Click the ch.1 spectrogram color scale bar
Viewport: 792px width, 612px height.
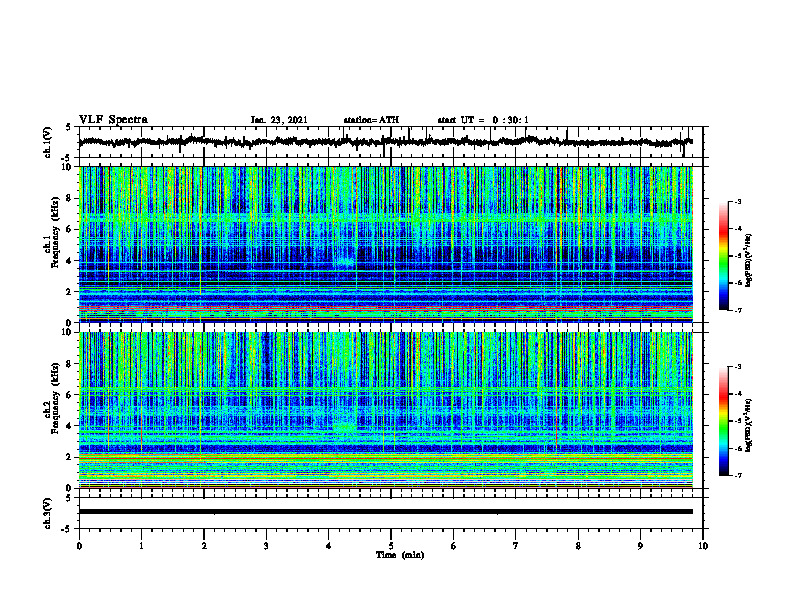coord(723,256)
